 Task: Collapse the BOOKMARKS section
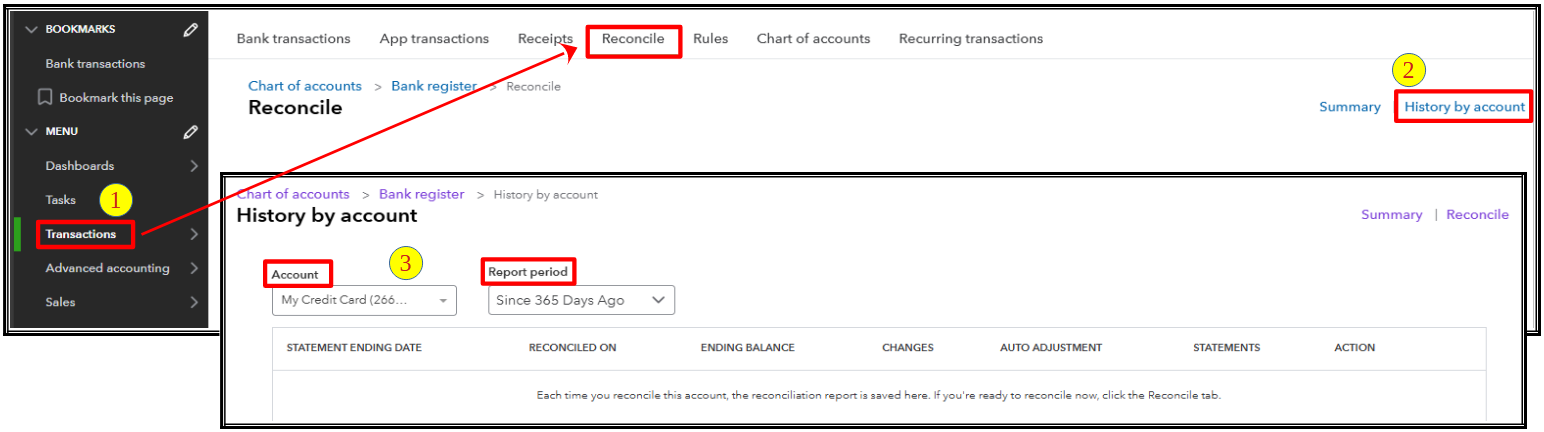click(x=31, y=30)
